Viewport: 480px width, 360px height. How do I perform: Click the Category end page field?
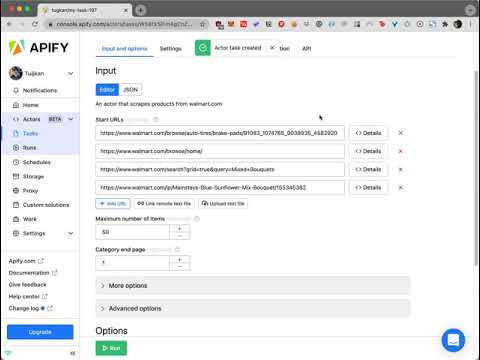pyautogui.click(x=132, y=263)
